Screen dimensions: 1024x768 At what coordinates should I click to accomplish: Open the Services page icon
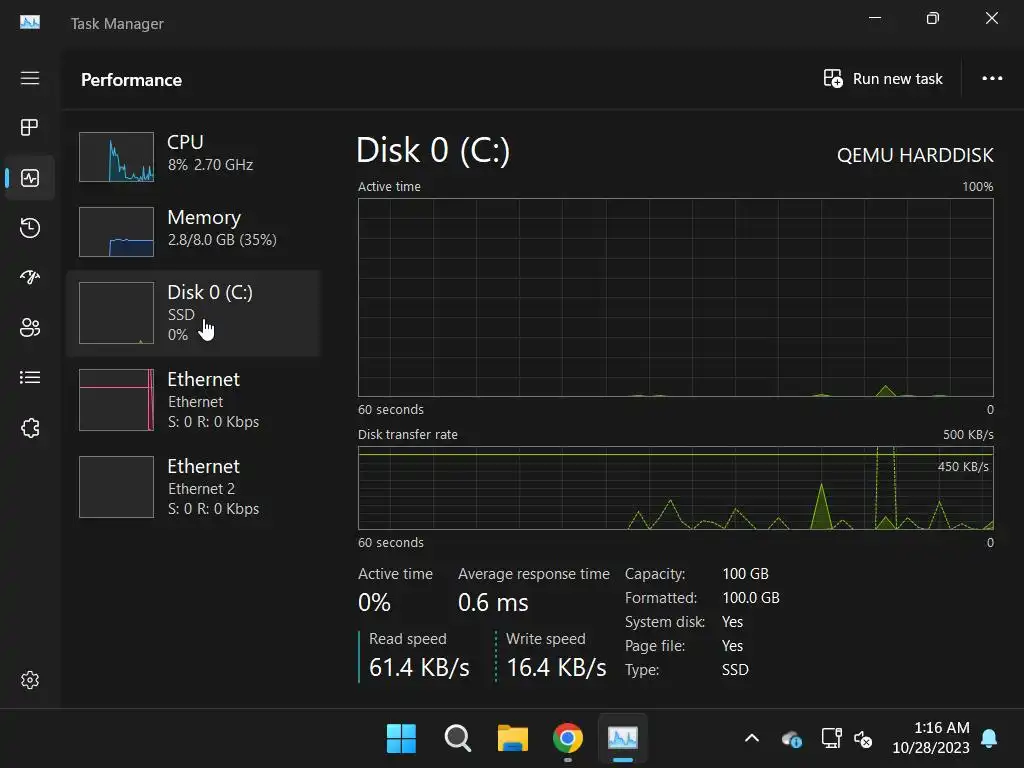(30, 428)
